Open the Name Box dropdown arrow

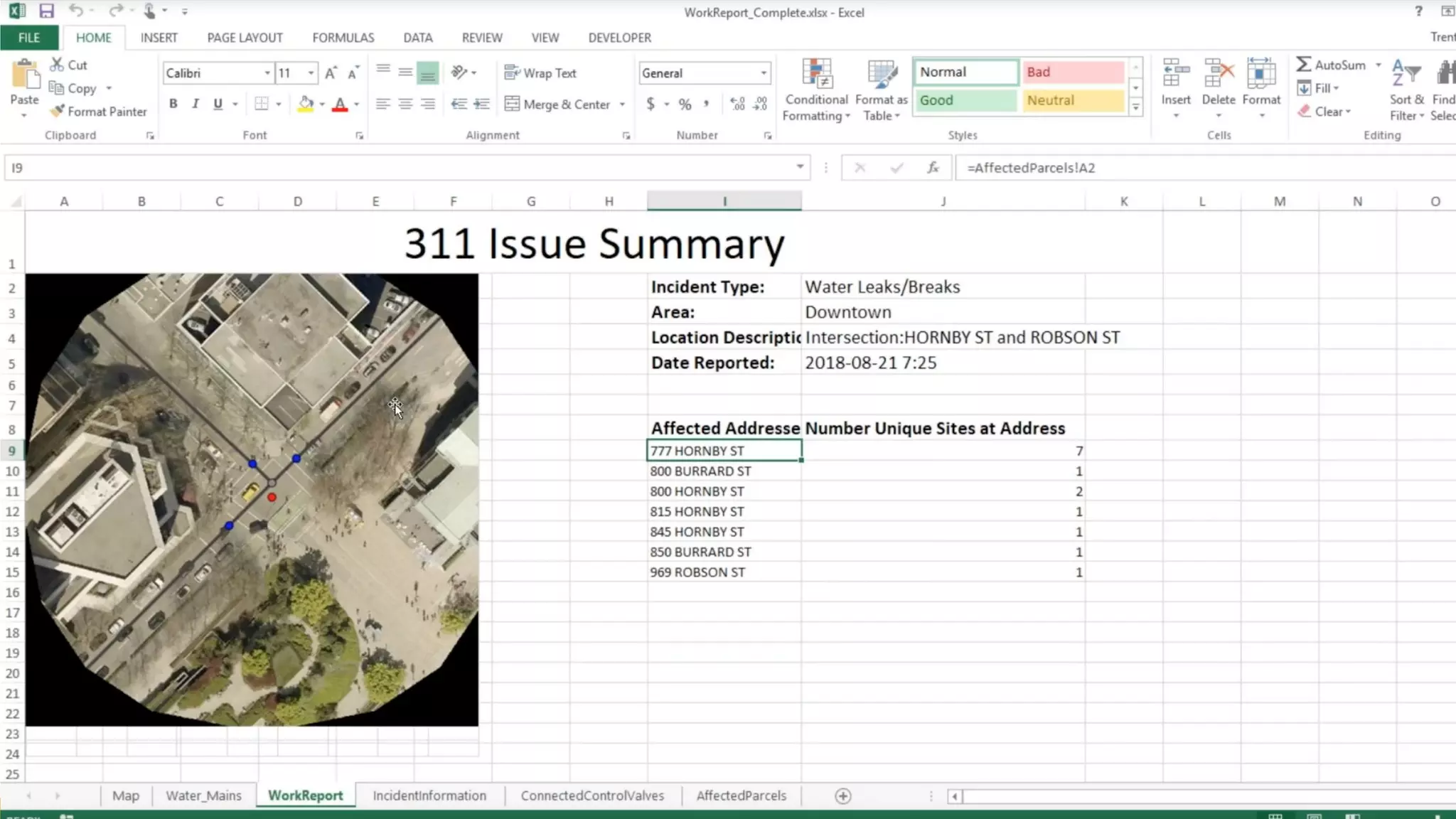(800, 167)
